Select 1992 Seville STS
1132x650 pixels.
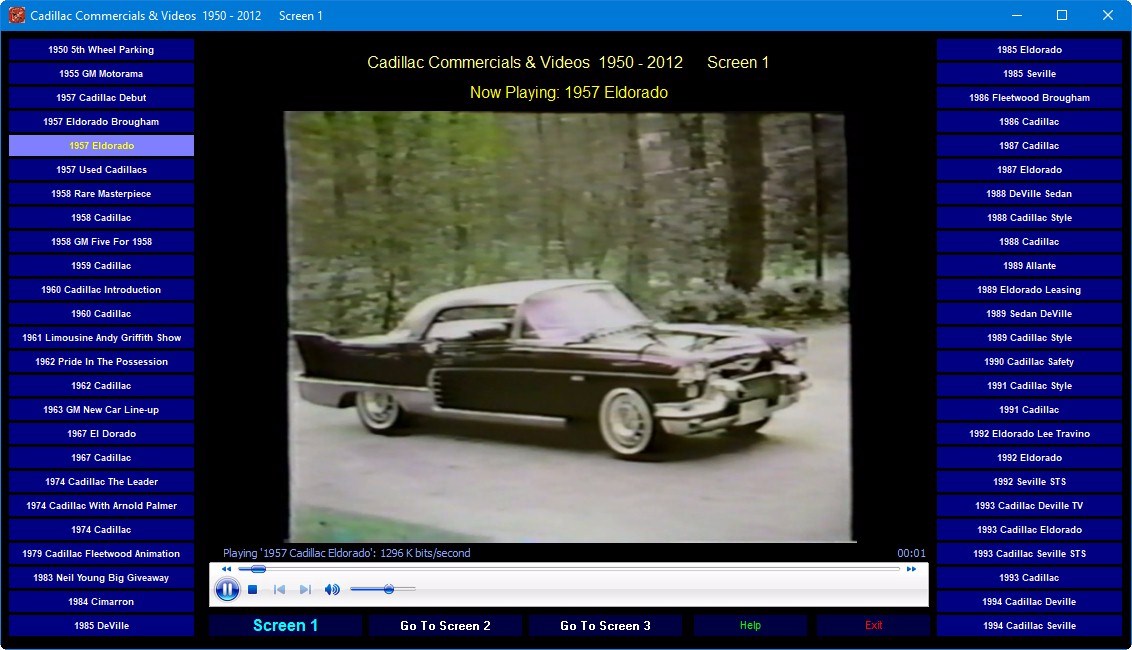coord(1029,482)
